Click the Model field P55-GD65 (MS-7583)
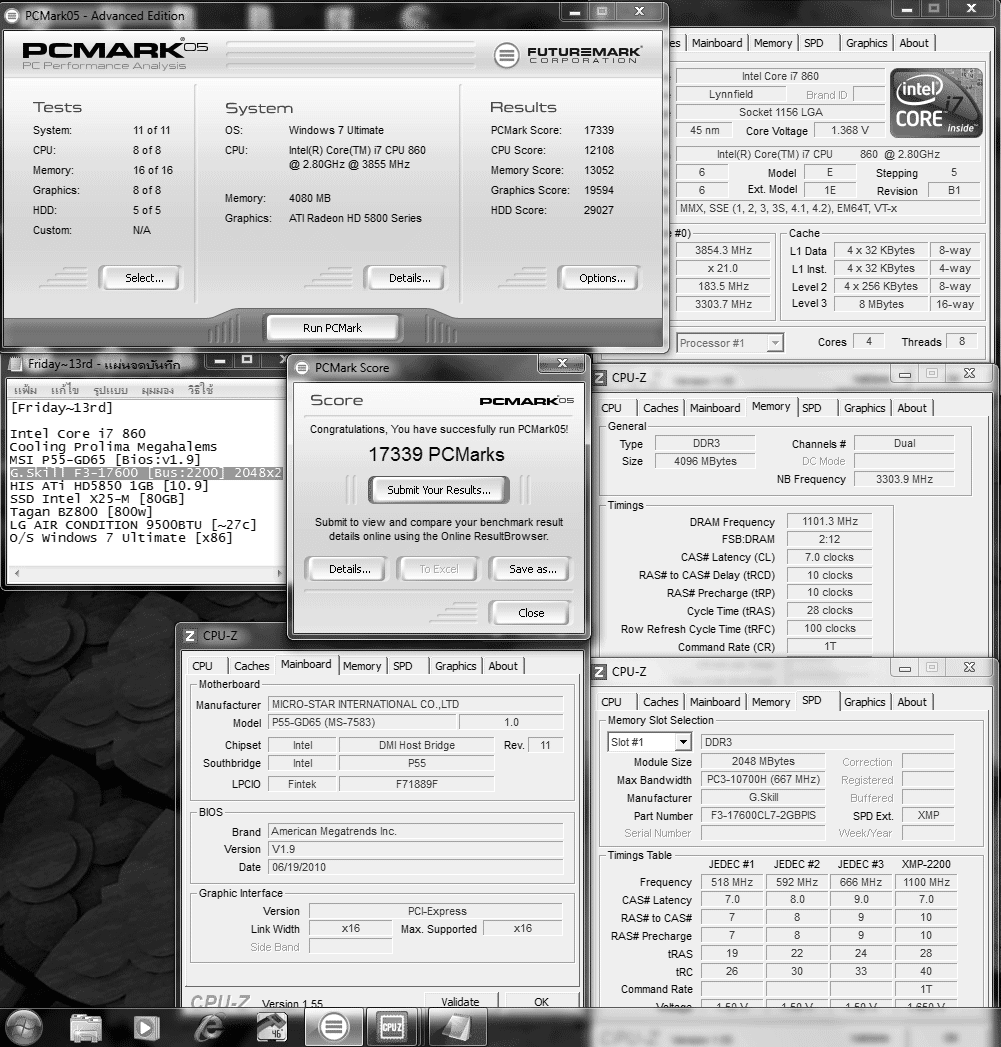Image resolution: width=1001 pixels, height=1047 pixels. pos(362,722)
